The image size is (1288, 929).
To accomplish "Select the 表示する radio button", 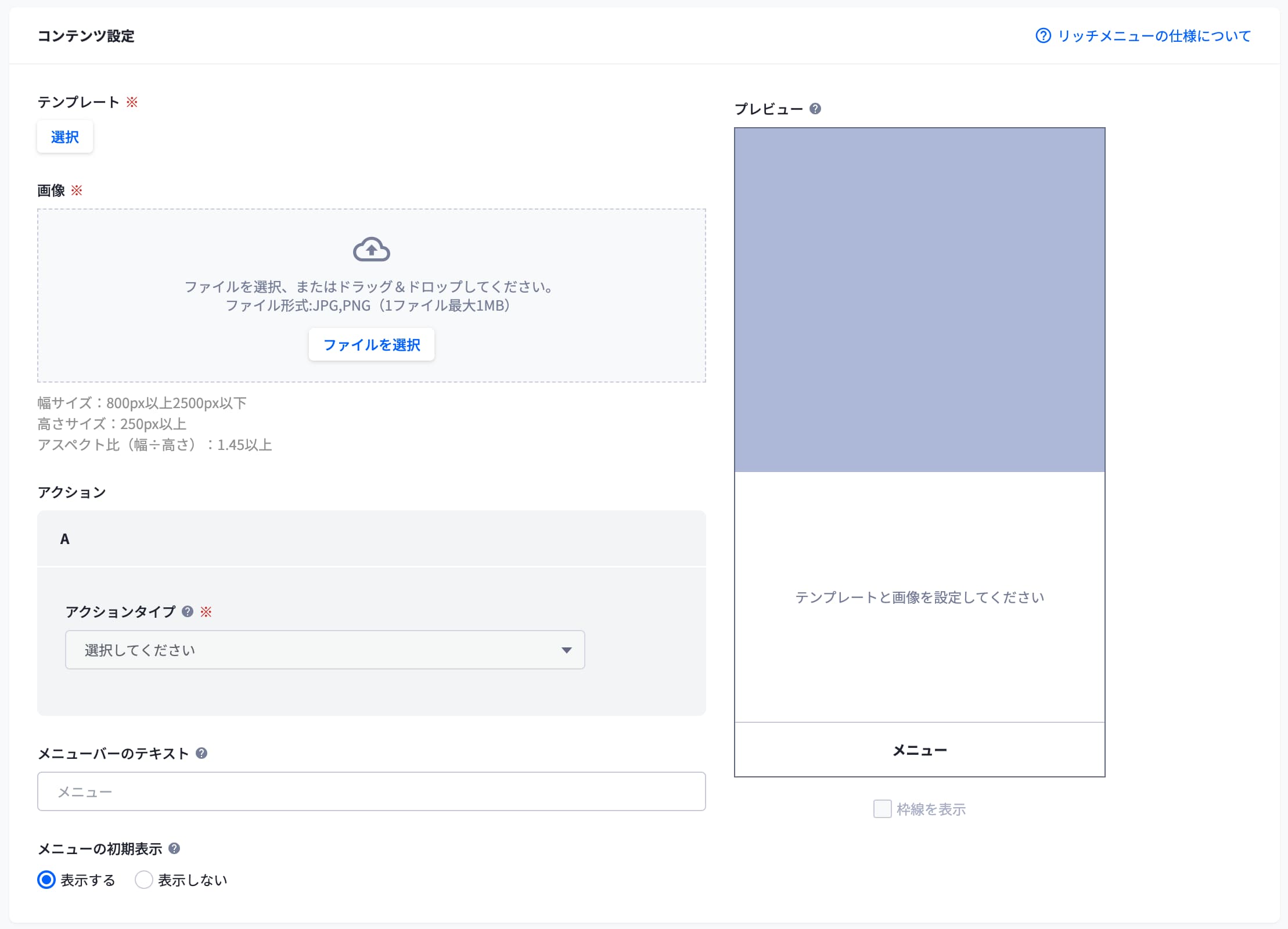I will click(46, 880).
